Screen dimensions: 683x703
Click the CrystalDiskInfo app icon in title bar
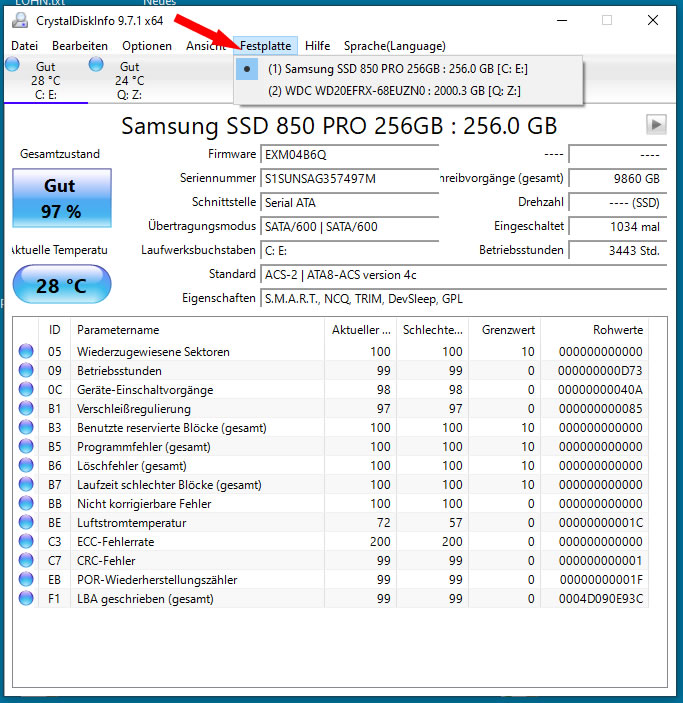click(20, 20)
